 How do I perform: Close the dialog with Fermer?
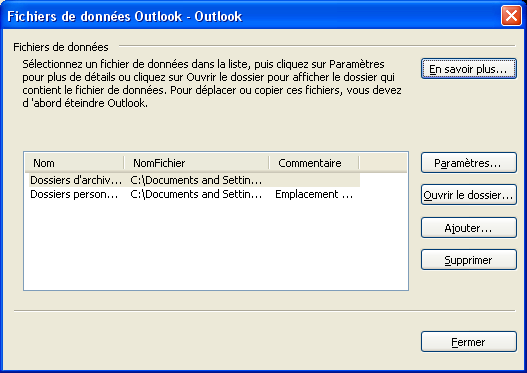(x=469, y=342)
